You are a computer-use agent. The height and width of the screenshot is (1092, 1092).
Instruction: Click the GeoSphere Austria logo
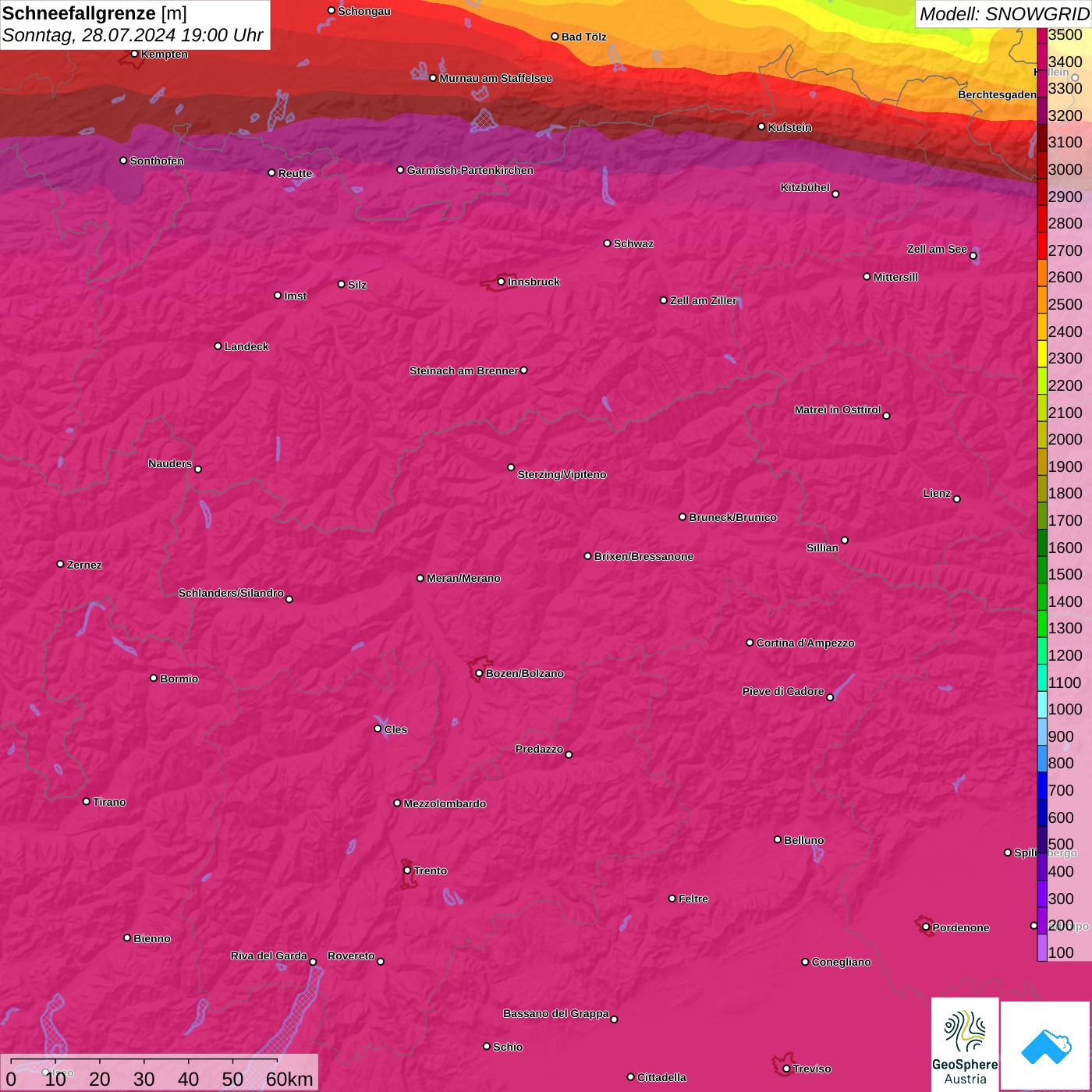pyautogui.click(x=965, y=1044)
